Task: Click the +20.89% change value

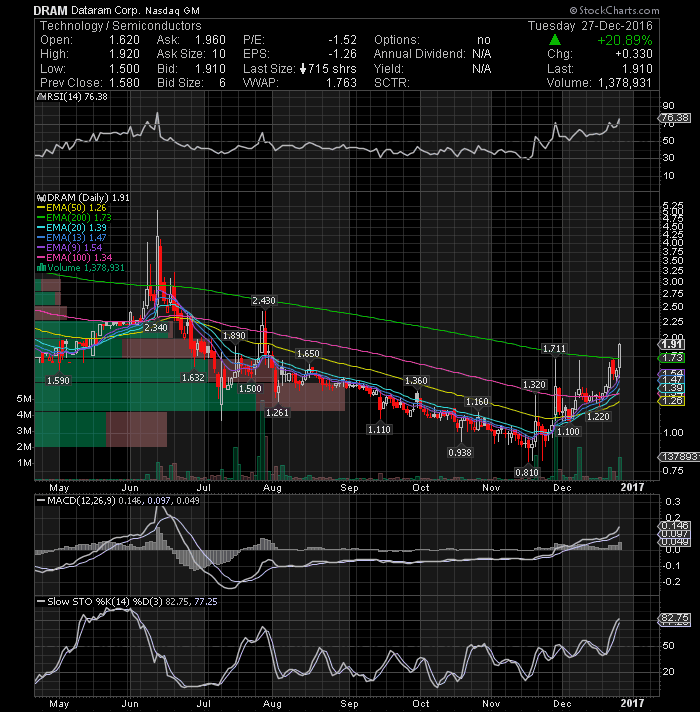Action: tap(625, 40)
